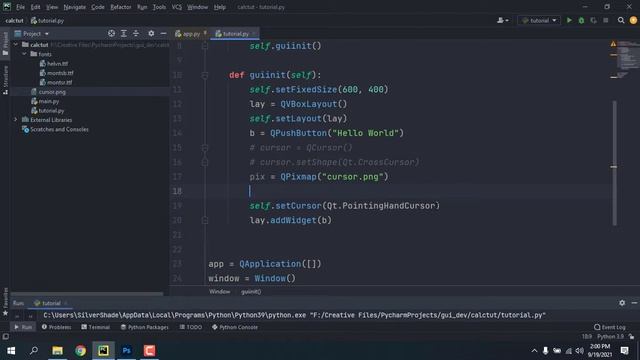640x360 pixels.
Task: Open the Problems tool window
Action: pyautogui.click(x=56, y=327)
